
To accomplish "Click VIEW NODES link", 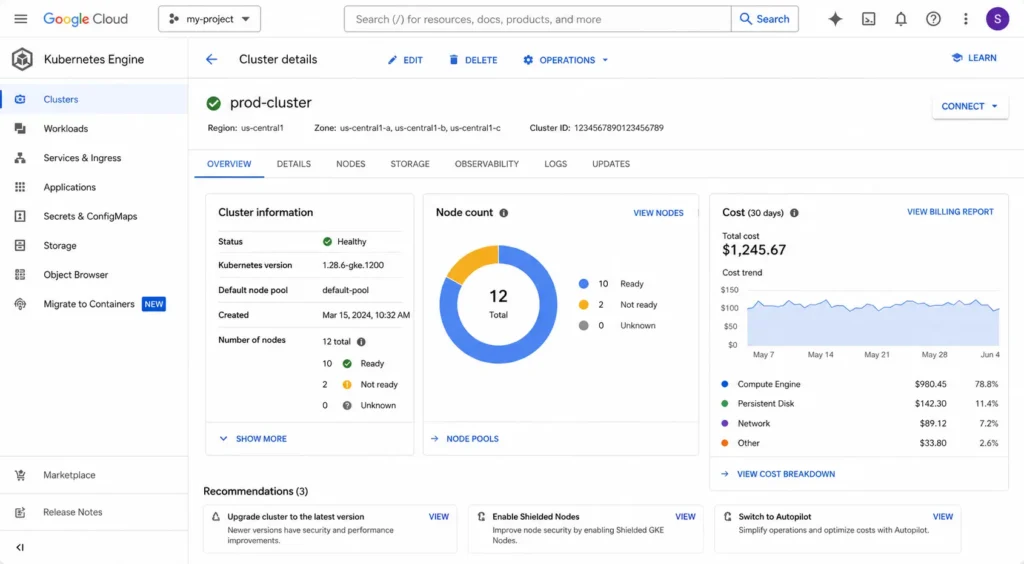I will tap(658, 213).
